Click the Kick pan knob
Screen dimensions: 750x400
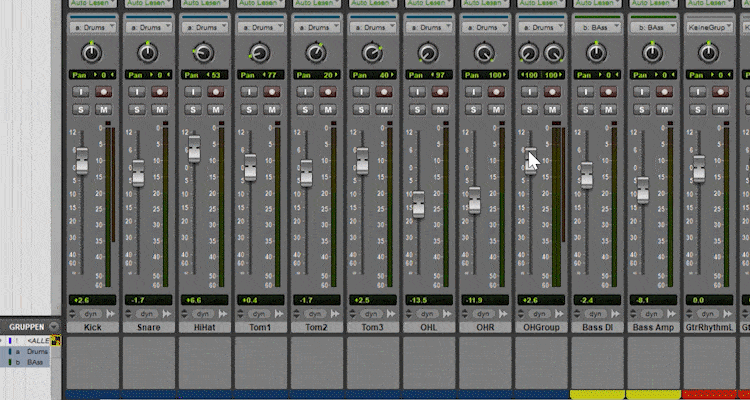(x=91, y=53)
